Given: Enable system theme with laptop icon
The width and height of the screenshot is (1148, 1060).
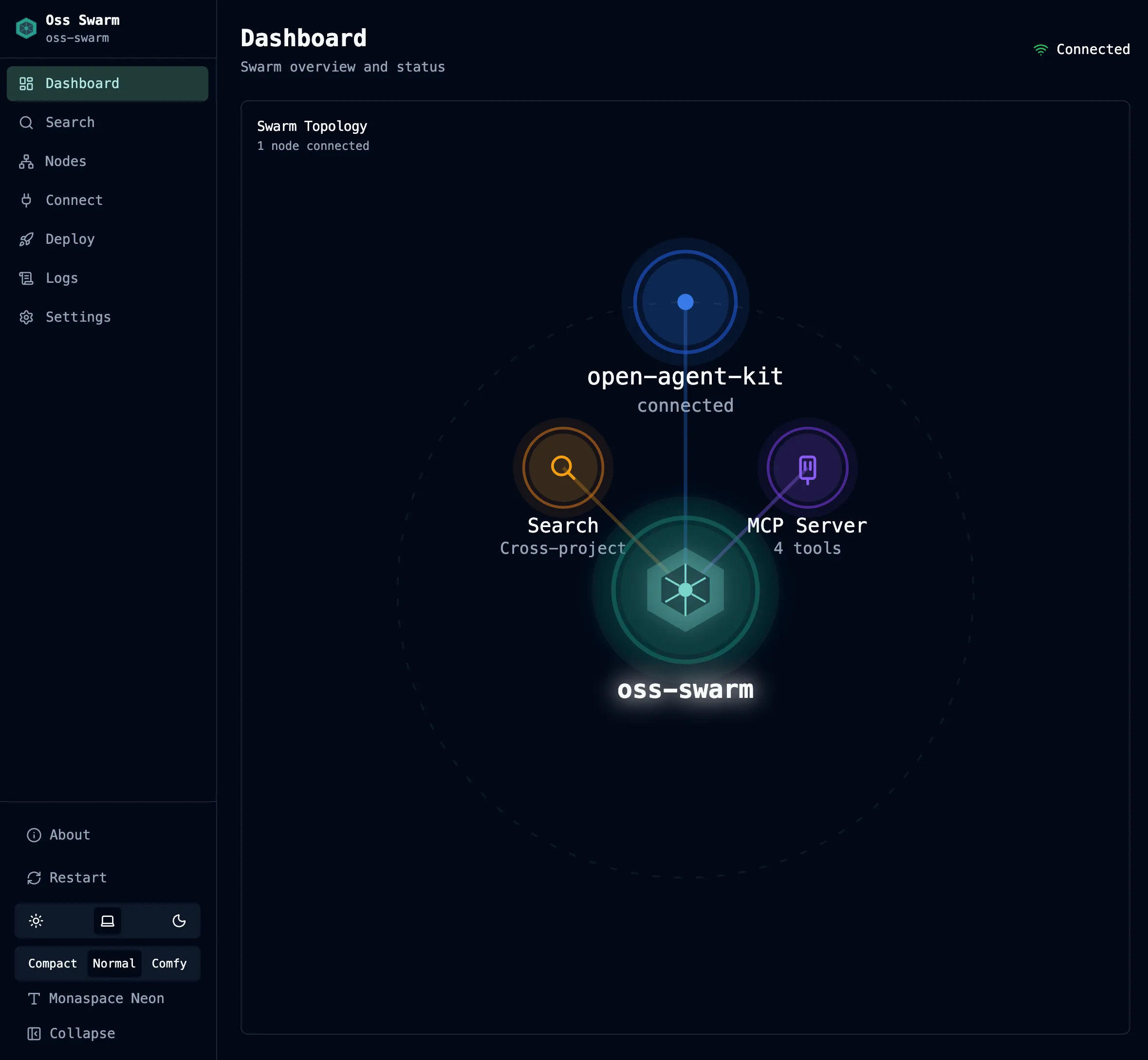Looking at the screenshot, I should pyautogui.click(x=107, y=921).
